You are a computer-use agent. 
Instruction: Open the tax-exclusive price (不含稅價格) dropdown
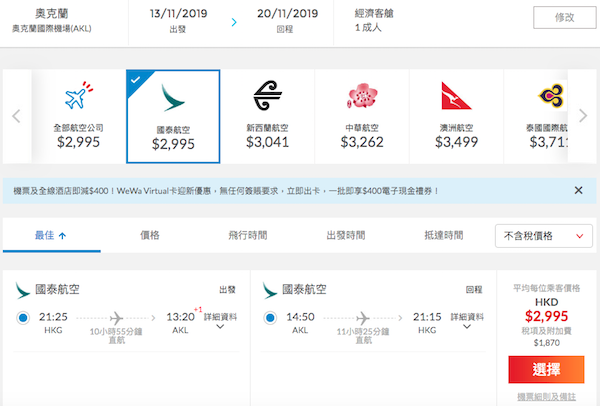(541, 236)
